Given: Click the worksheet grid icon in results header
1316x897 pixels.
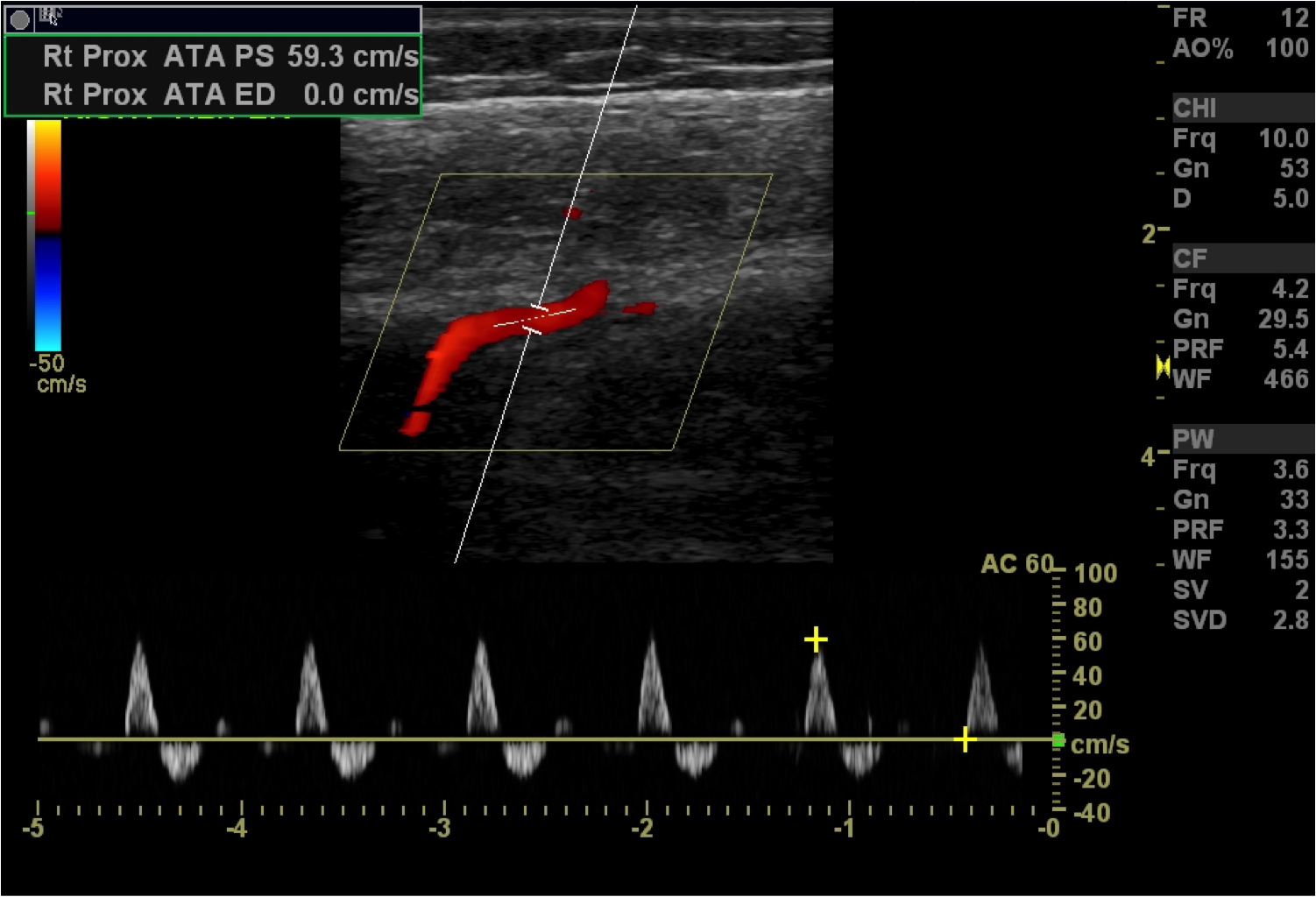Looking at the screenshot, I should tap(50, 15).
